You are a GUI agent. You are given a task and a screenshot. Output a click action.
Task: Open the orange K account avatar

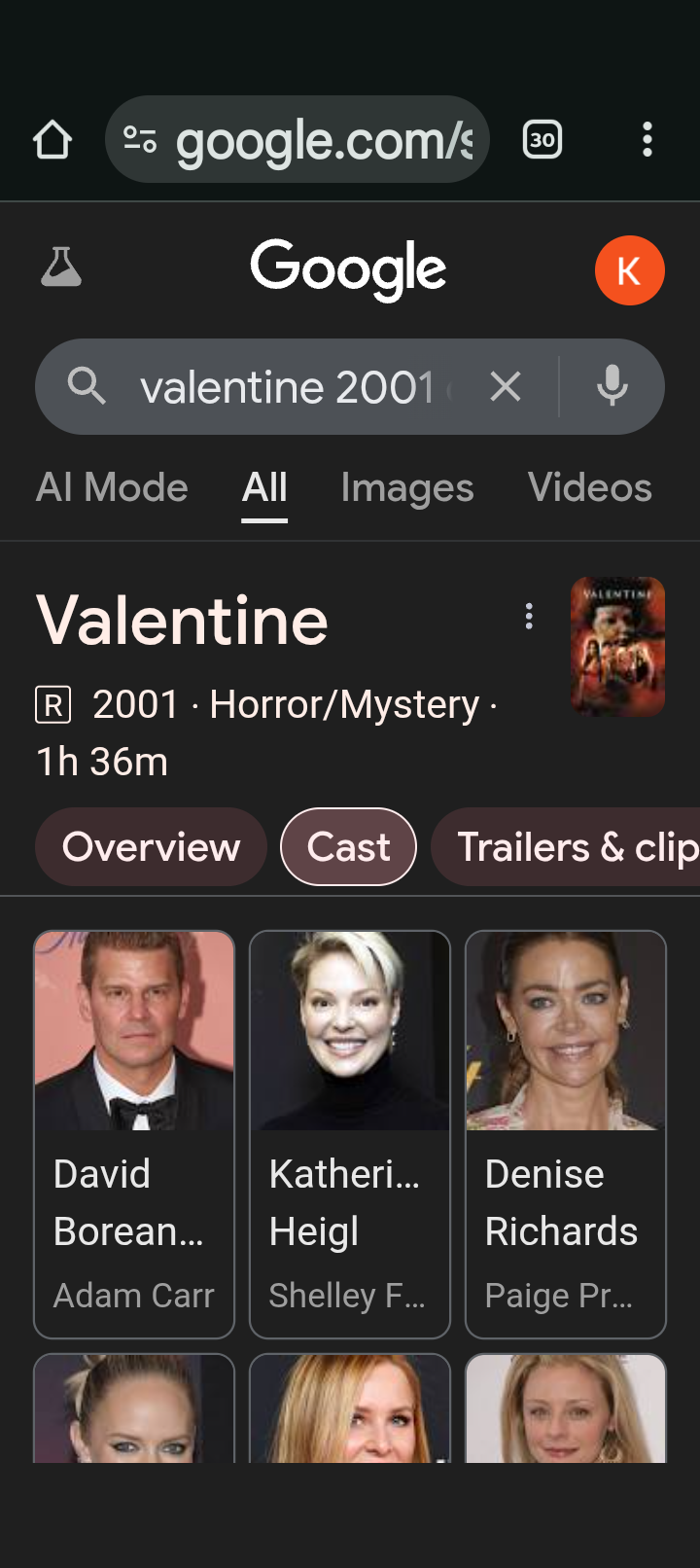click(630, 270)
